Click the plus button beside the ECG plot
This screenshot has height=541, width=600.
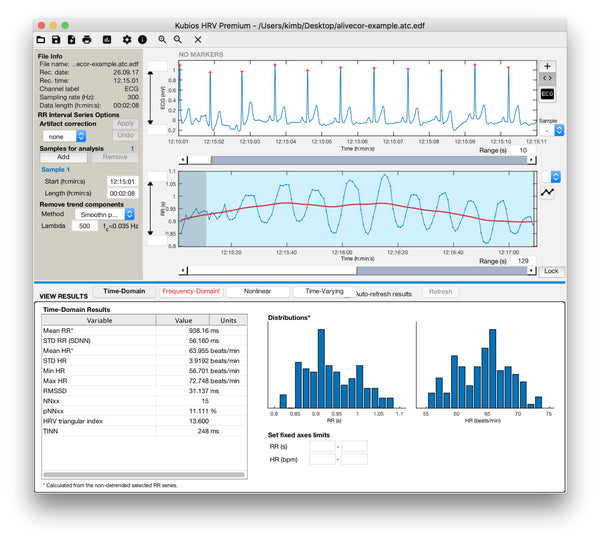[547, 66]
